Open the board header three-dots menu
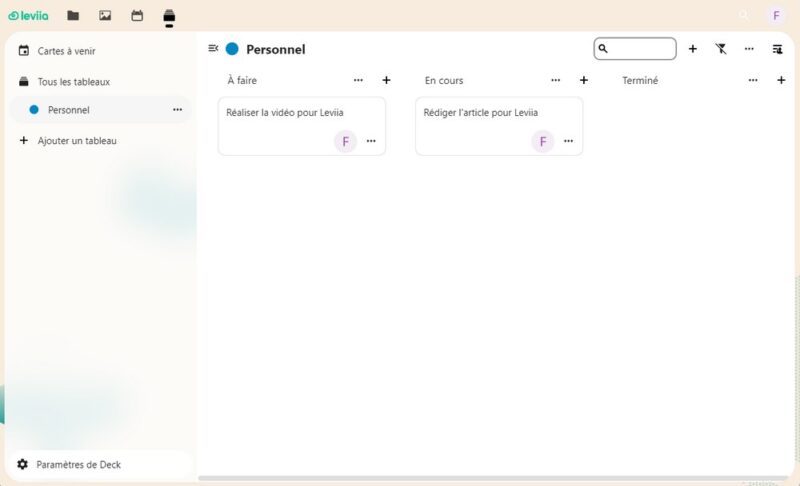 [x=749, y=49]
